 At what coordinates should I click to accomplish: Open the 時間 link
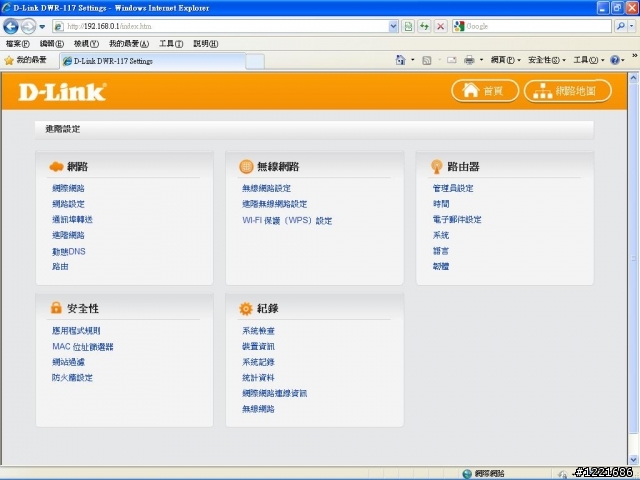pyautogui.click(x=441, y=204)
